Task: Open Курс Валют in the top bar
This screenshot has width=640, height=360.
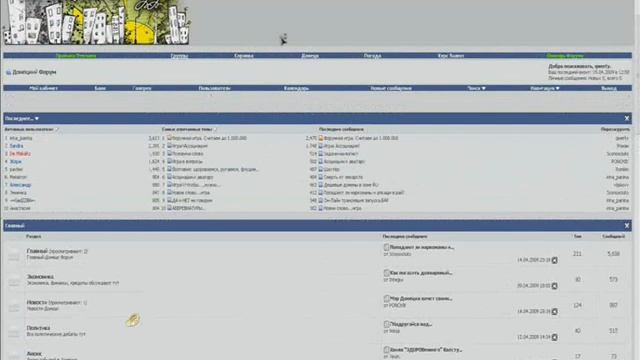Action: [451, 56]
